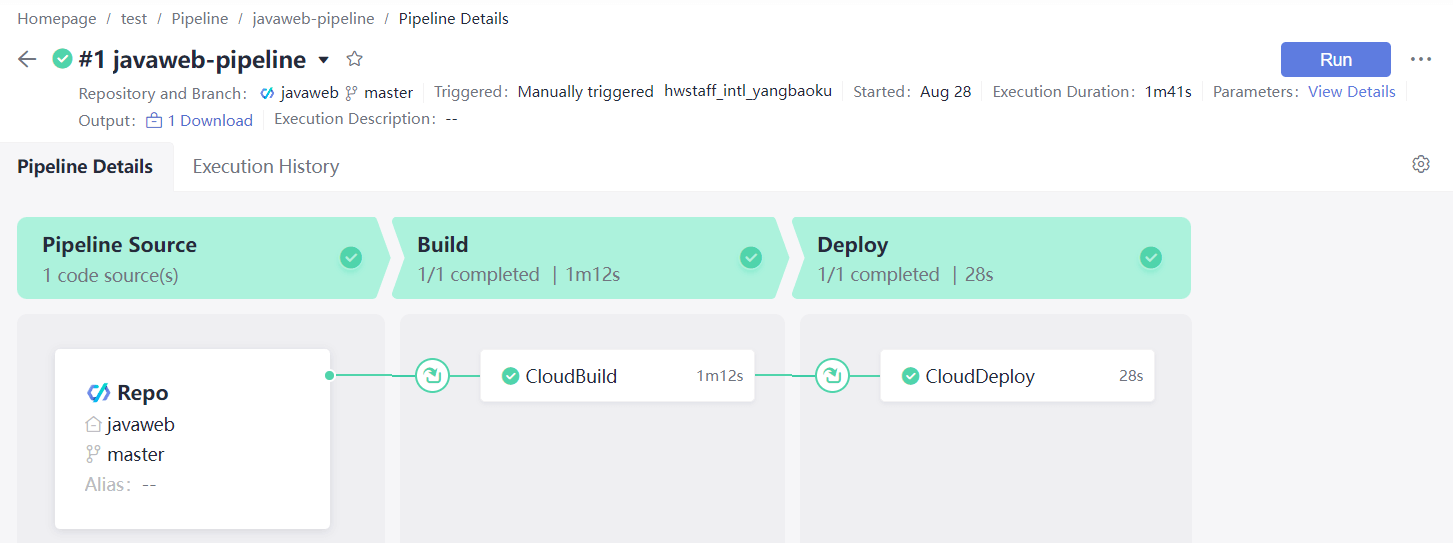Select the Pipeline Details tab
This screenshot has height=543, width=1453.
pyautogui.click(x=85, y=167)
